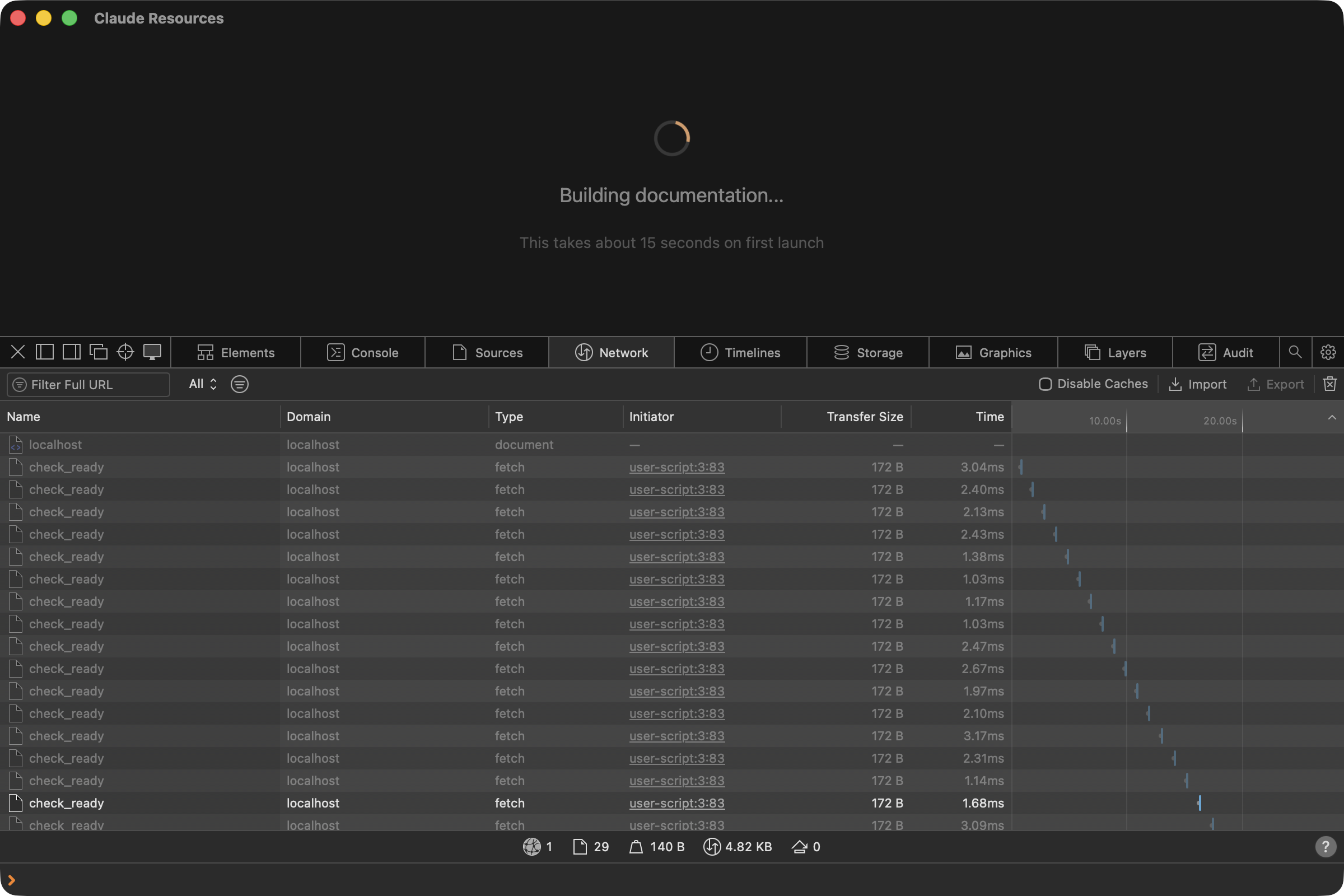Detach inspector into separate window icon
Screen dimensions: 1344x896
pos(99,352)
